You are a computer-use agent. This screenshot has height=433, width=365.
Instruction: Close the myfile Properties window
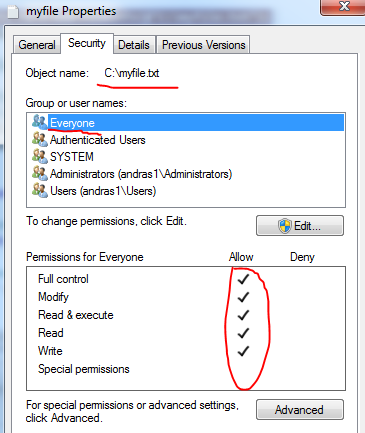(343, 7)
